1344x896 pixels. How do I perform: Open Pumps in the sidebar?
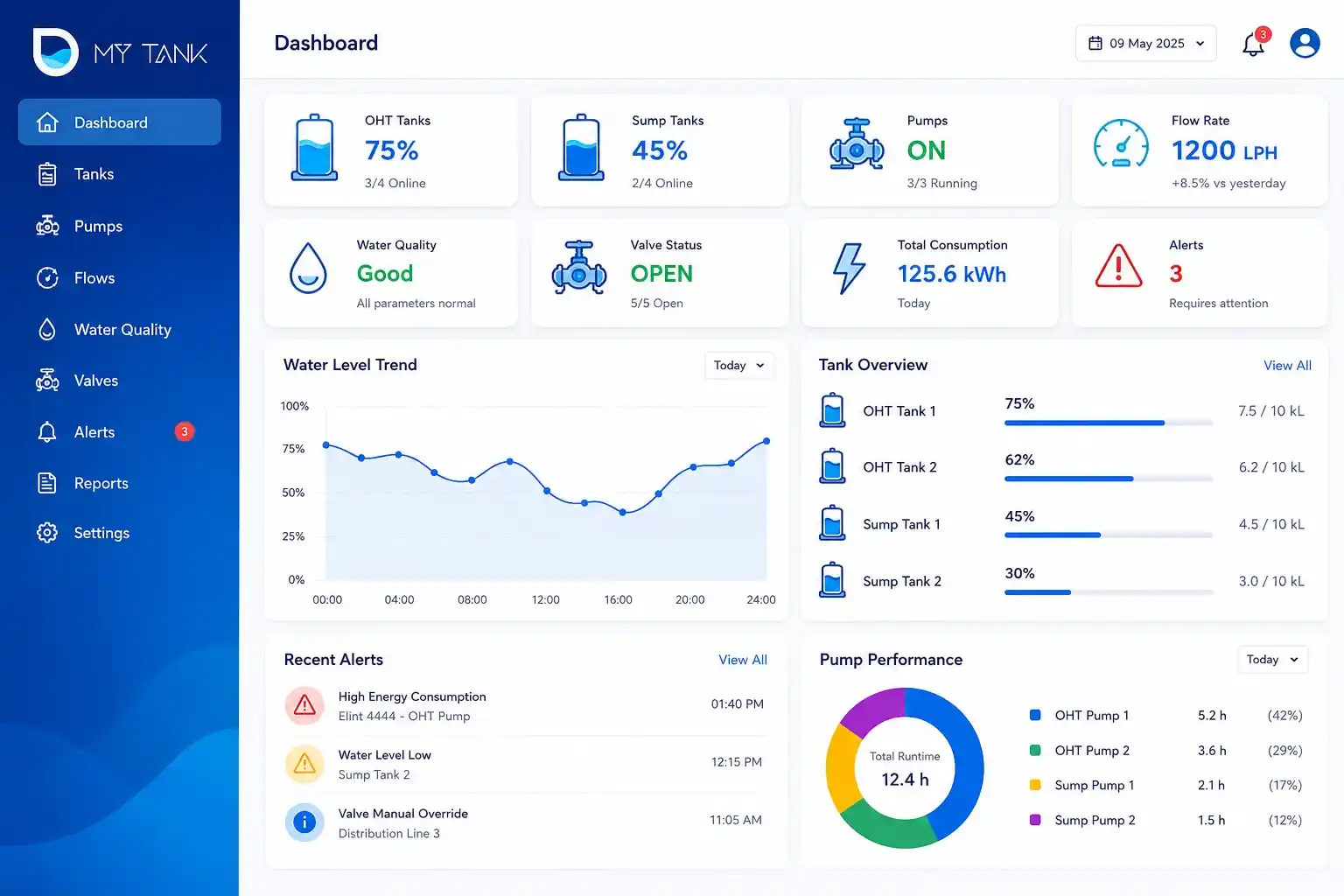point(119,226)
